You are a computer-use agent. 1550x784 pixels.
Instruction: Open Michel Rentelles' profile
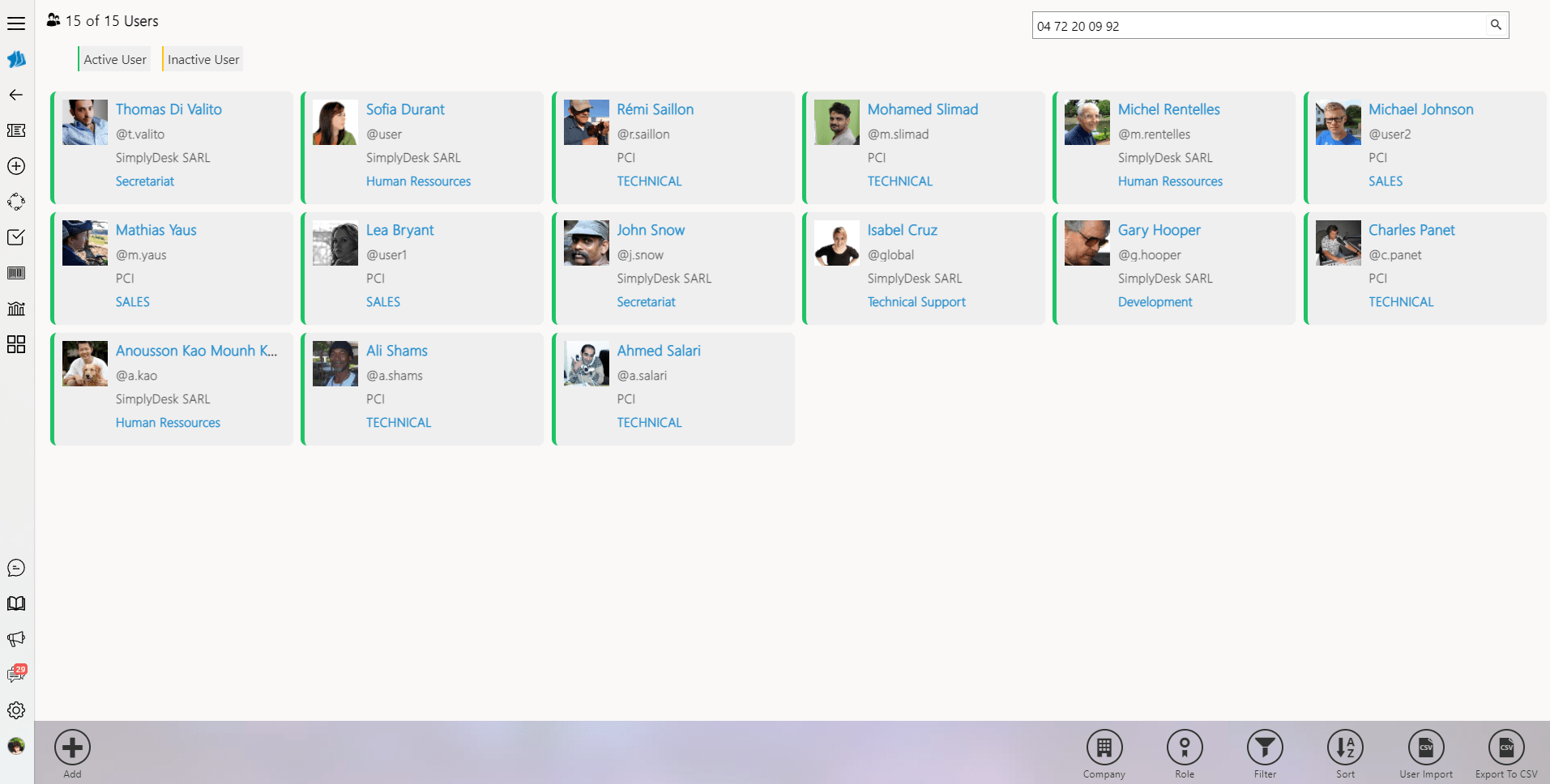[x=1169, y=109]
